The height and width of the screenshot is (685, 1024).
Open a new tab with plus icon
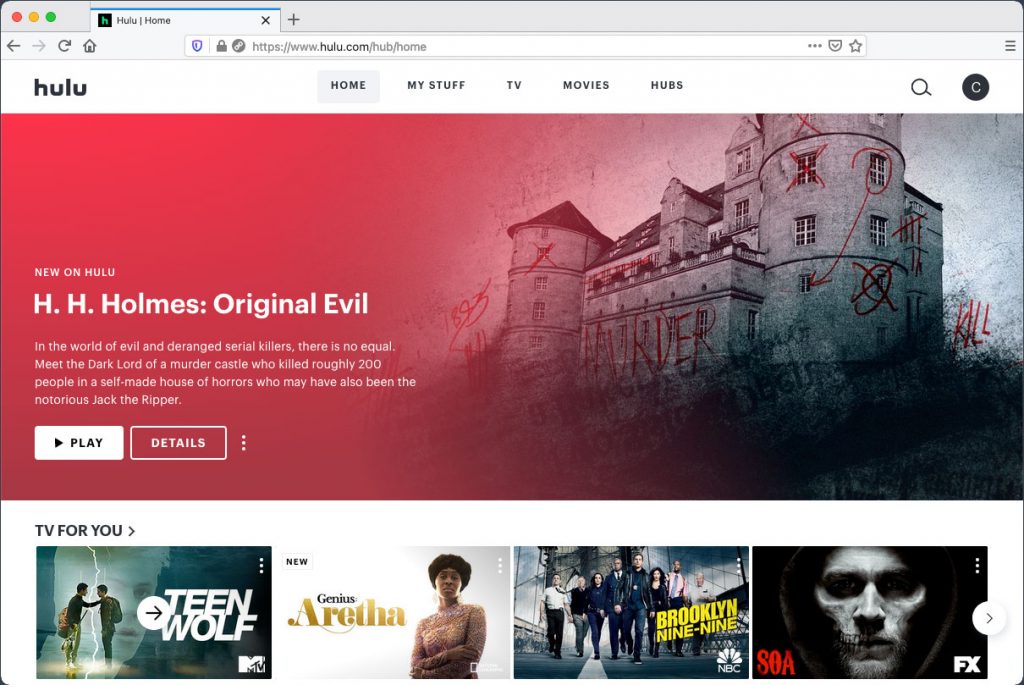point(294,20)
